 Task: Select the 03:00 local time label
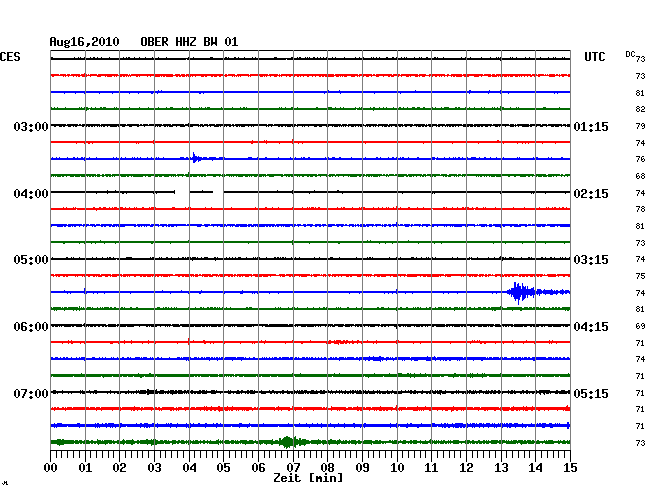pos(31,126)
